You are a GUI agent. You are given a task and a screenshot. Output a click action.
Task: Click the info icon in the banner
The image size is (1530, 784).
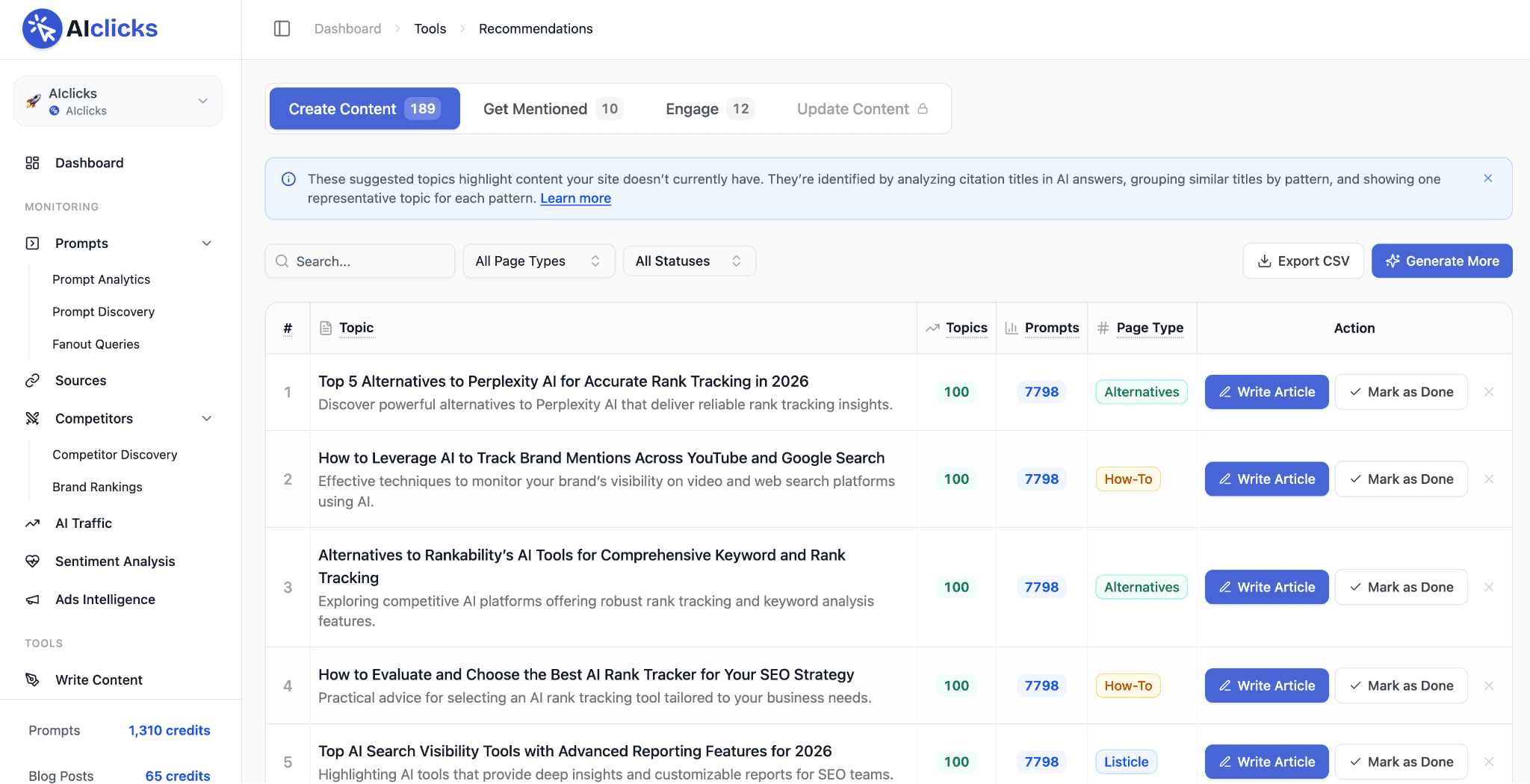(288, 179)
